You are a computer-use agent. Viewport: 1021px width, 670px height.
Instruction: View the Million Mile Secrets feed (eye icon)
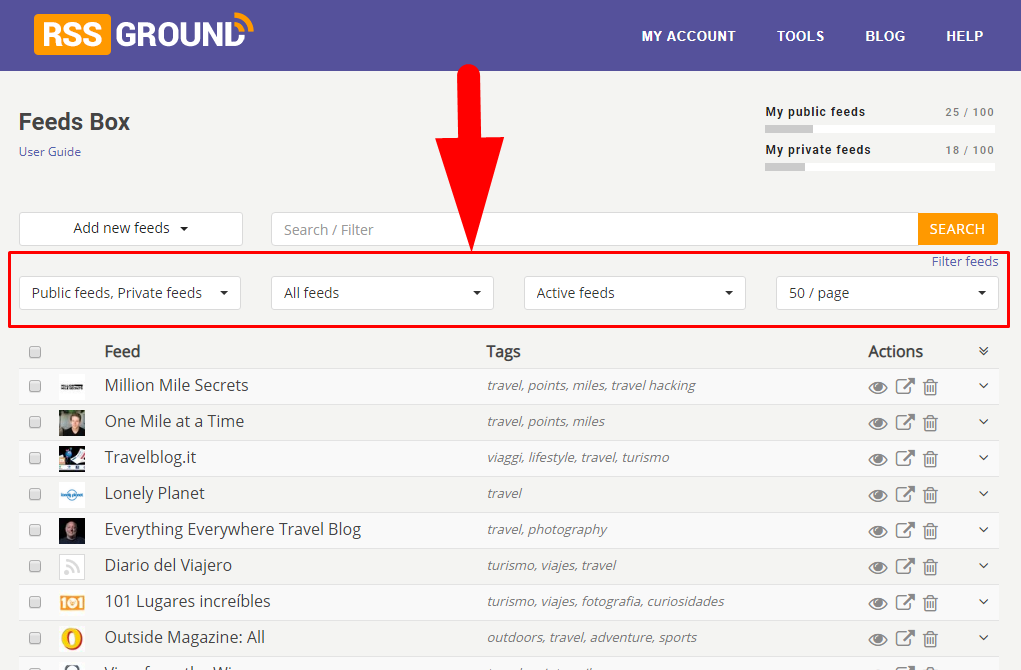click(878, 387)
